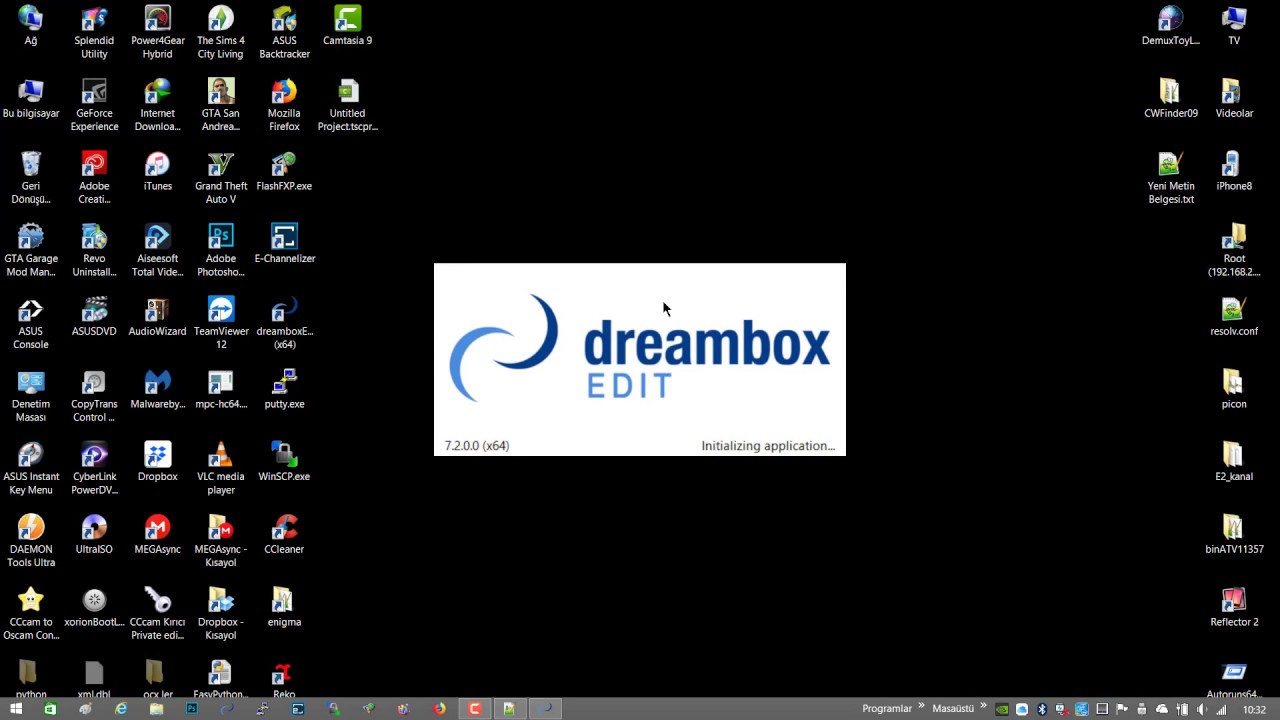Open Bu bilgisayar desktop icon
Image resolution: width=1280 pixels, height=720 pixels.
31,99
